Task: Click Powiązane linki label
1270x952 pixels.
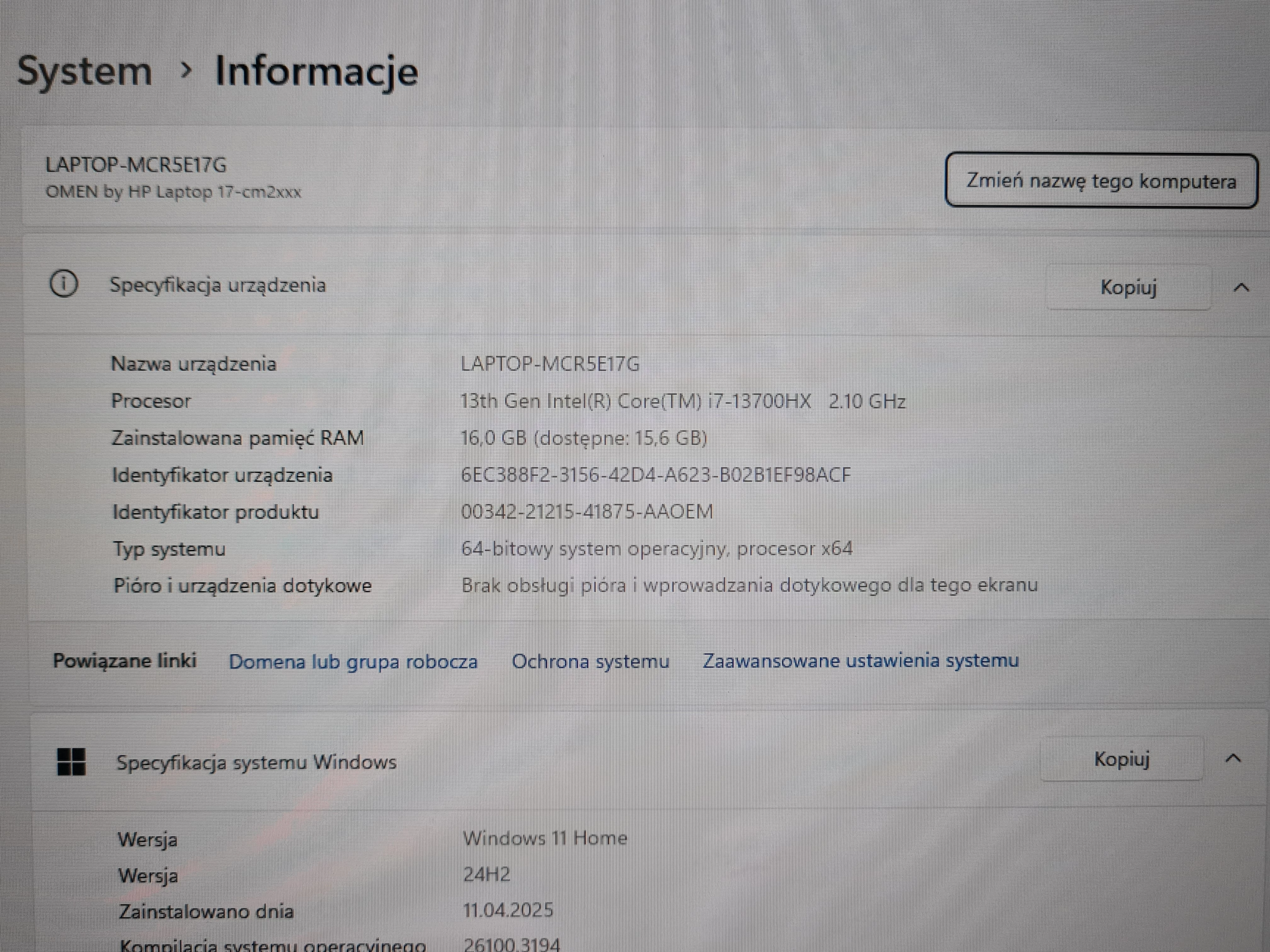Action: 125,661
